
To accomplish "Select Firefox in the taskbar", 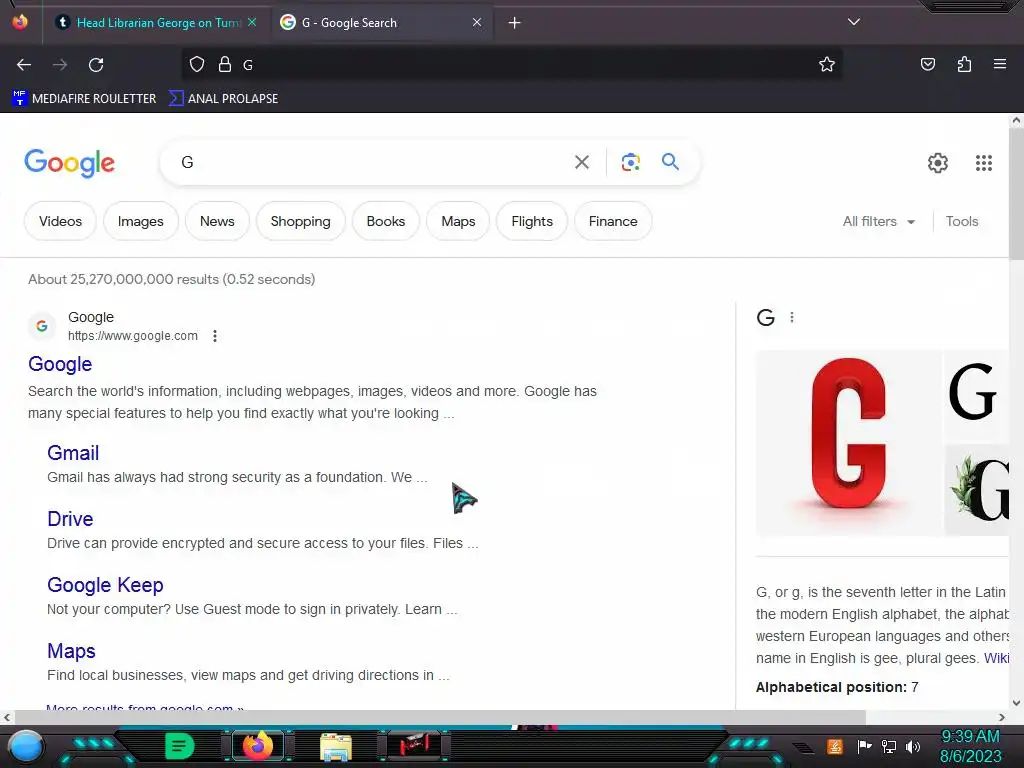I will pyautogui.click(x=257, y=746).
